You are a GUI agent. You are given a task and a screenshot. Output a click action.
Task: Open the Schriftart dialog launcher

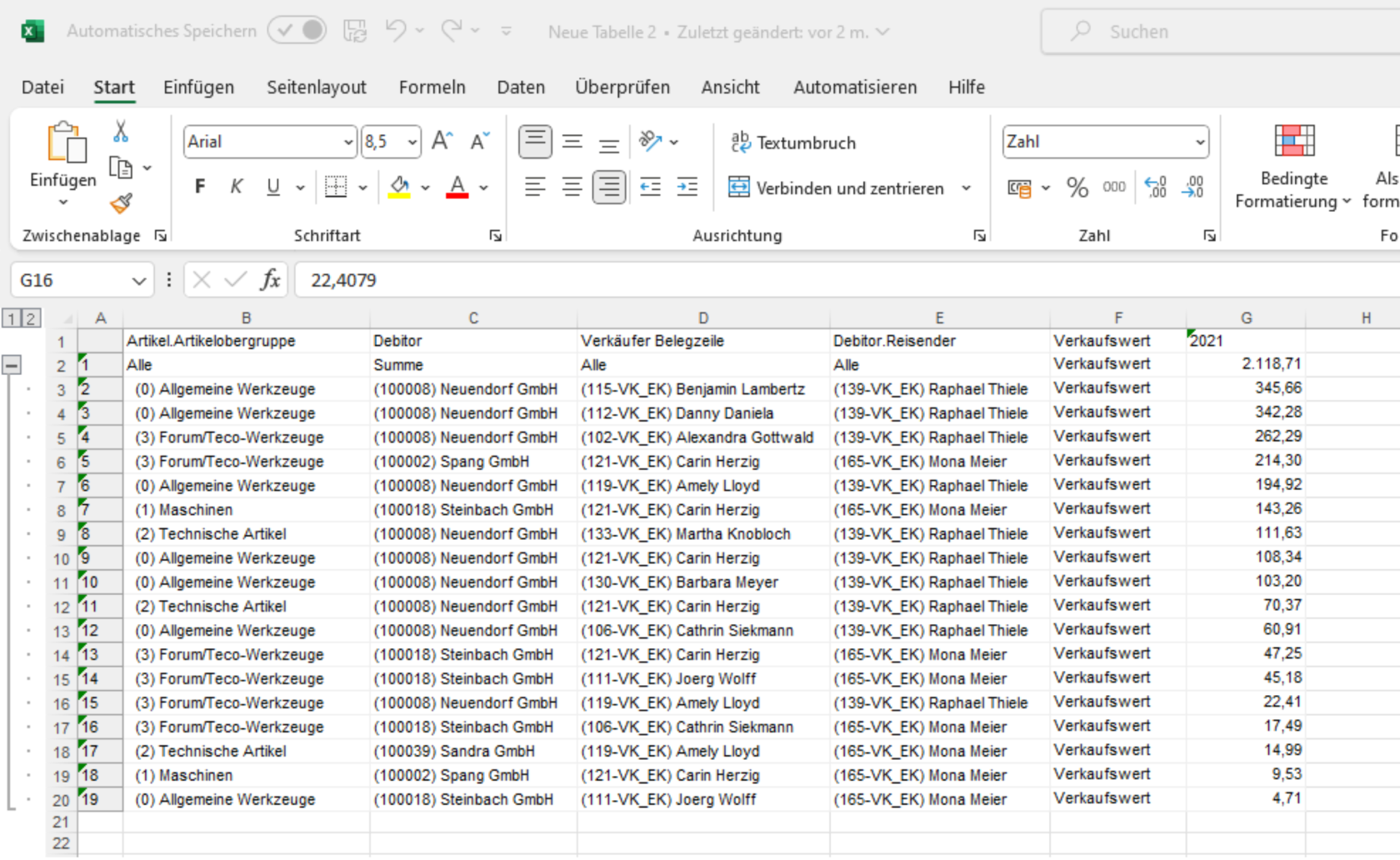pyautogui.click(x=496, y=236)
